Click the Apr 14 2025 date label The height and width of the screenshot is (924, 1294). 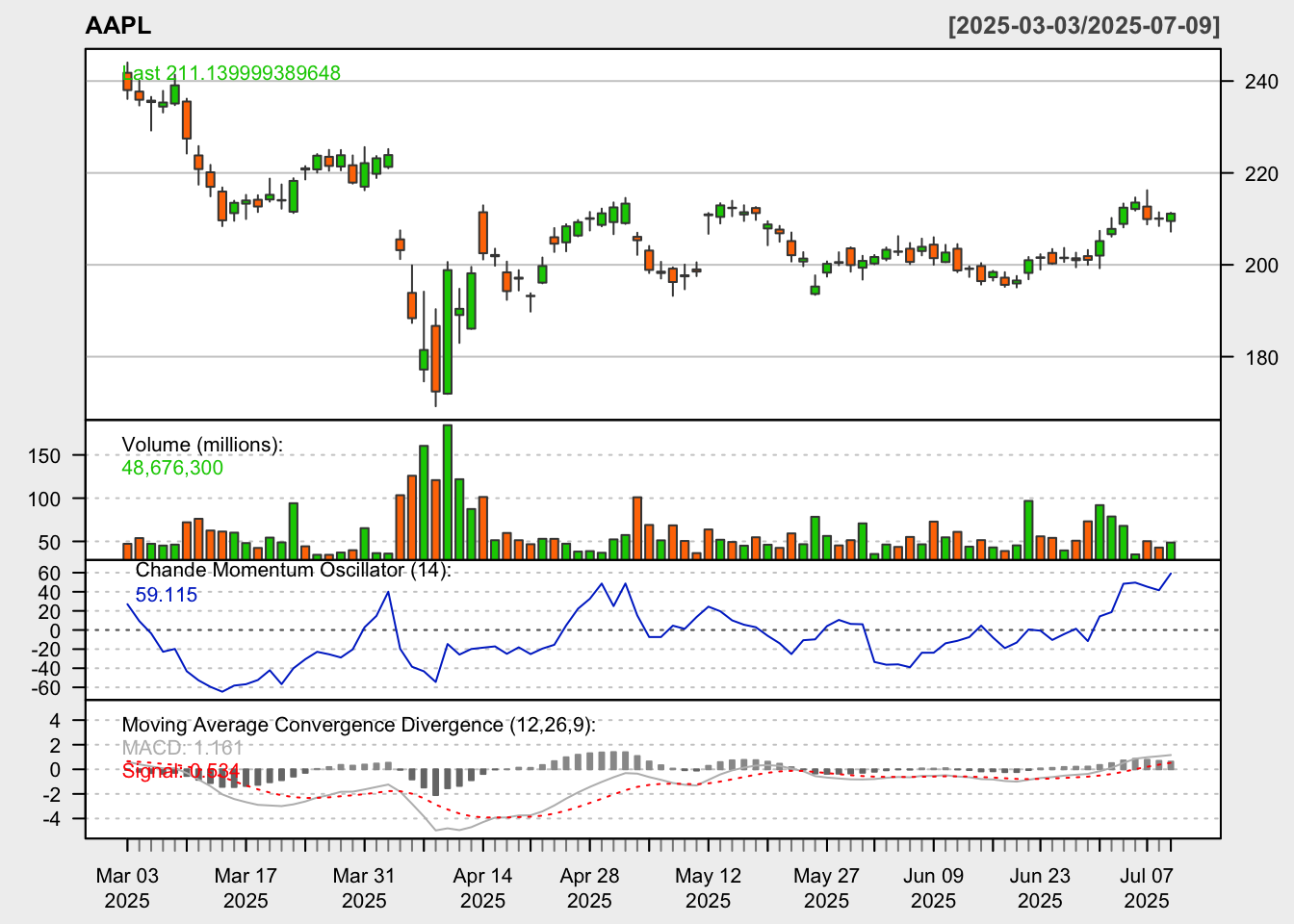[x=482, y=888]
